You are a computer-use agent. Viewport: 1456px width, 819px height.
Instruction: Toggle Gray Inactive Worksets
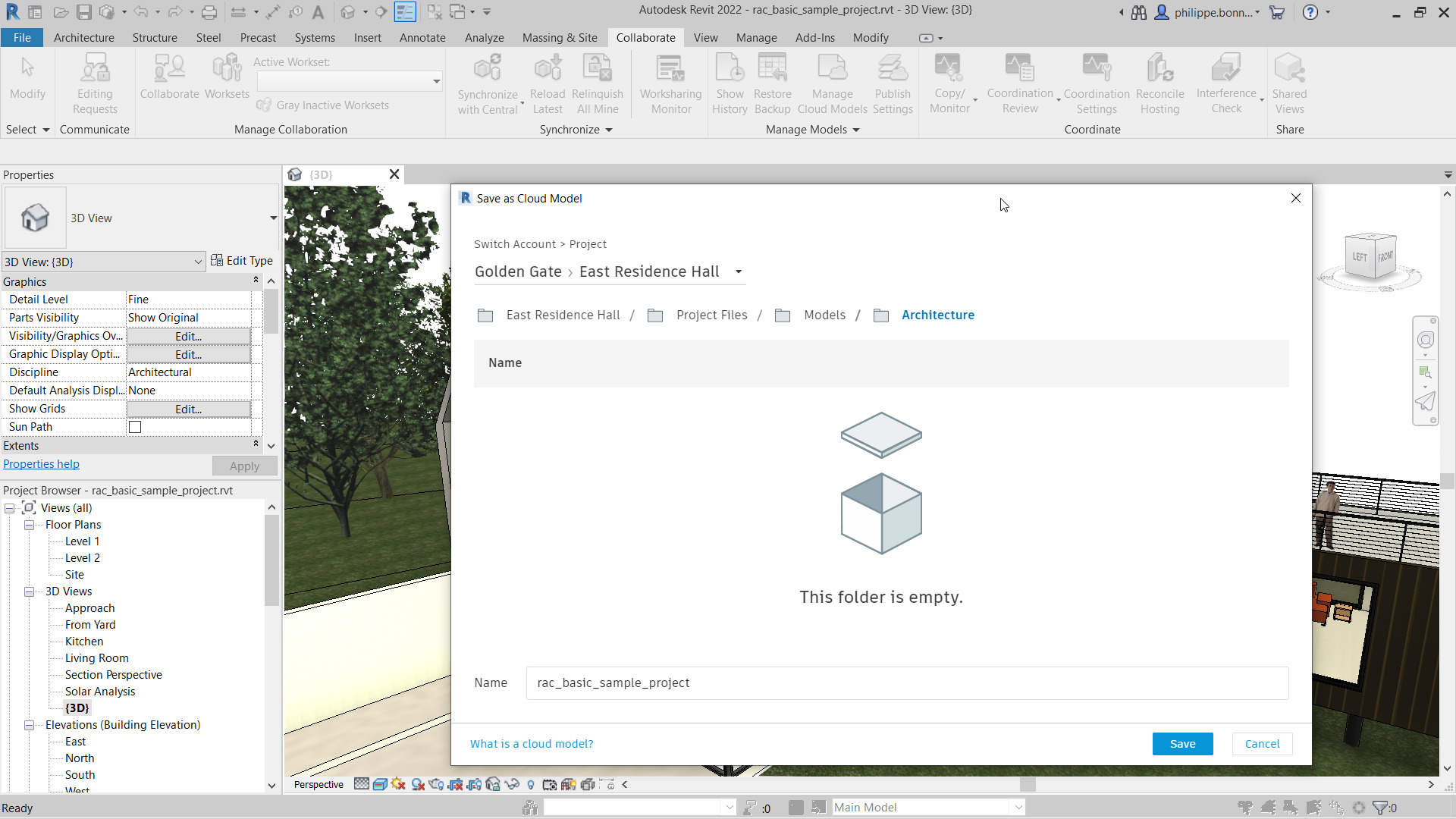[x=323, y=105]
